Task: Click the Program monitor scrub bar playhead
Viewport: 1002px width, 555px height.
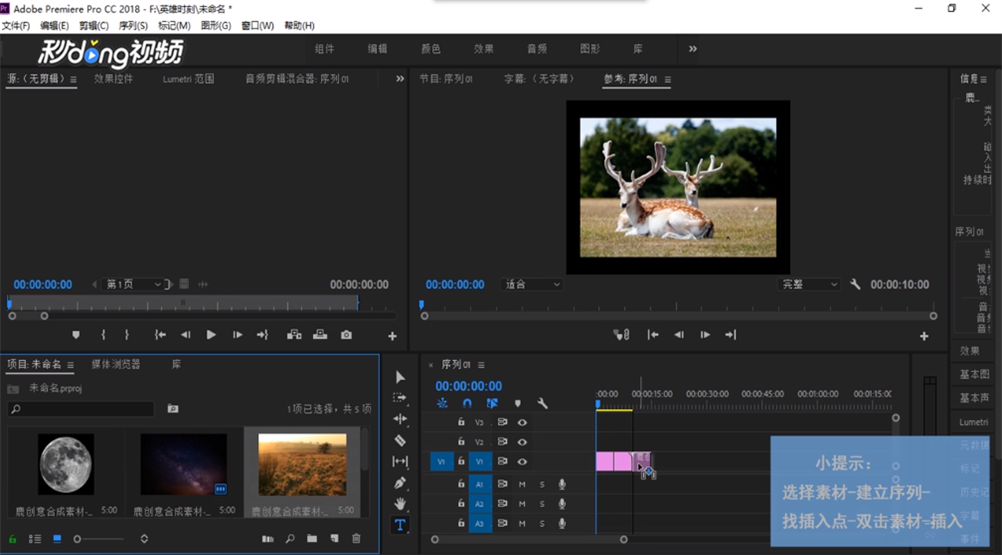Action: click(x=422, y=305)
